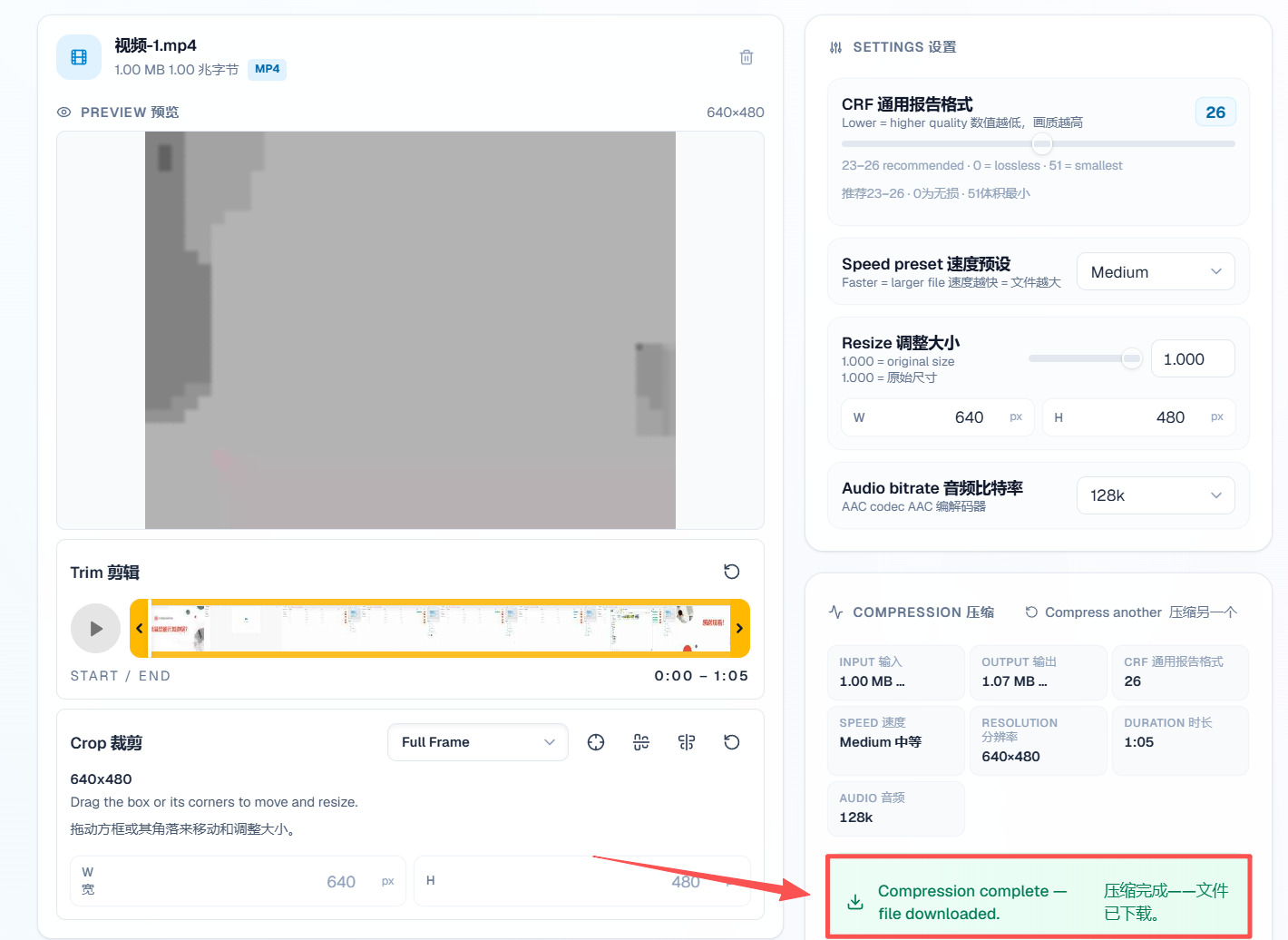Click the center crop target icon
Screen dimensions: 1288x940
(596, 742)
